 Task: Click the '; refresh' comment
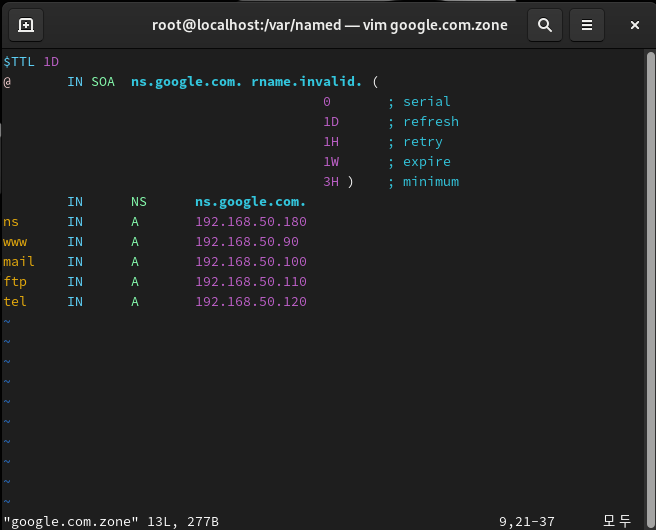coord(423,122)
